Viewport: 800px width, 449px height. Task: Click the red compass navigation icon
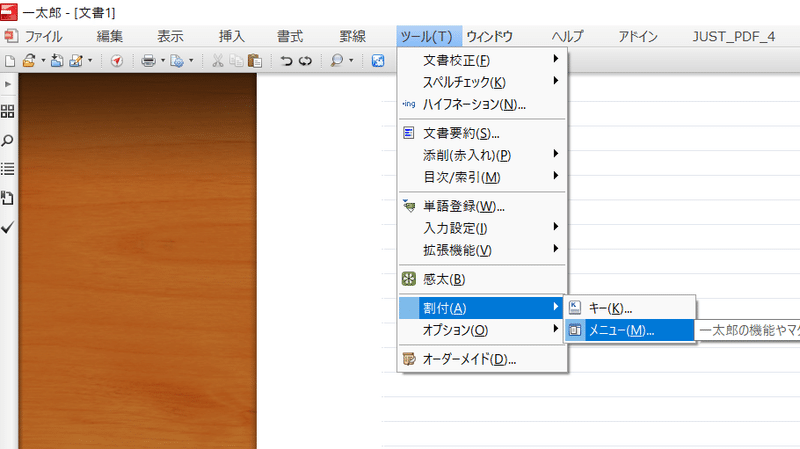point(117,61)
